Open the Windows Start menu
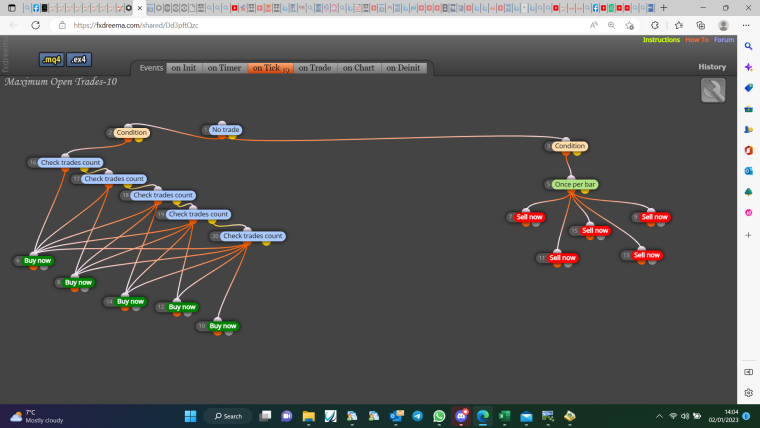 pyautogui.click(x=190, y=416)
